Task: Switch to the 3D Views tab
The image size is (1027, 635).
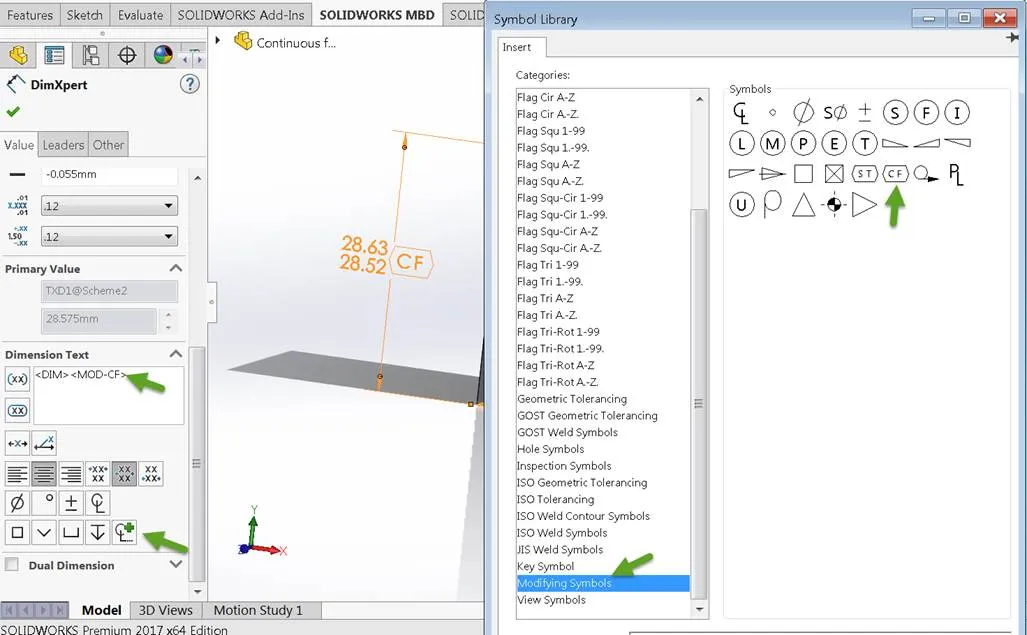Action: (x=165, y=610)
